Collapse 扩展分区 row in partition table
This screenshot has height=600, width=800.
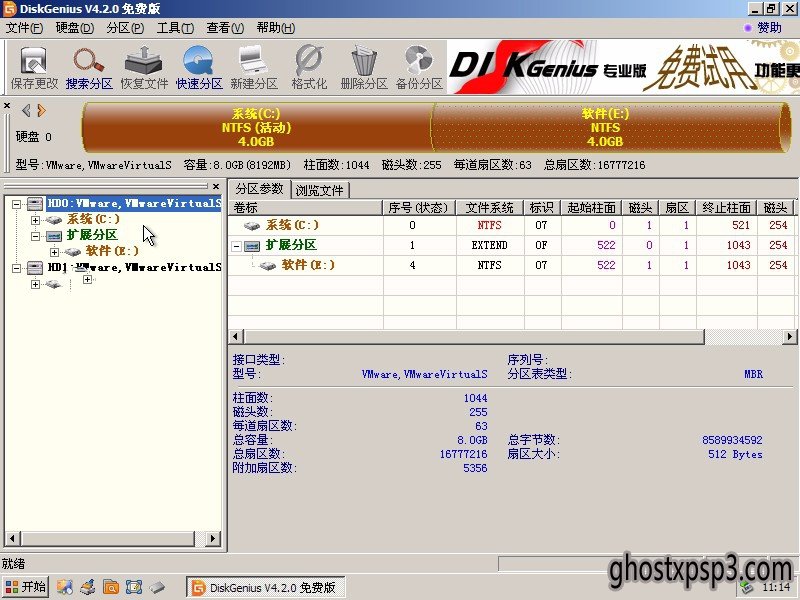236,246
